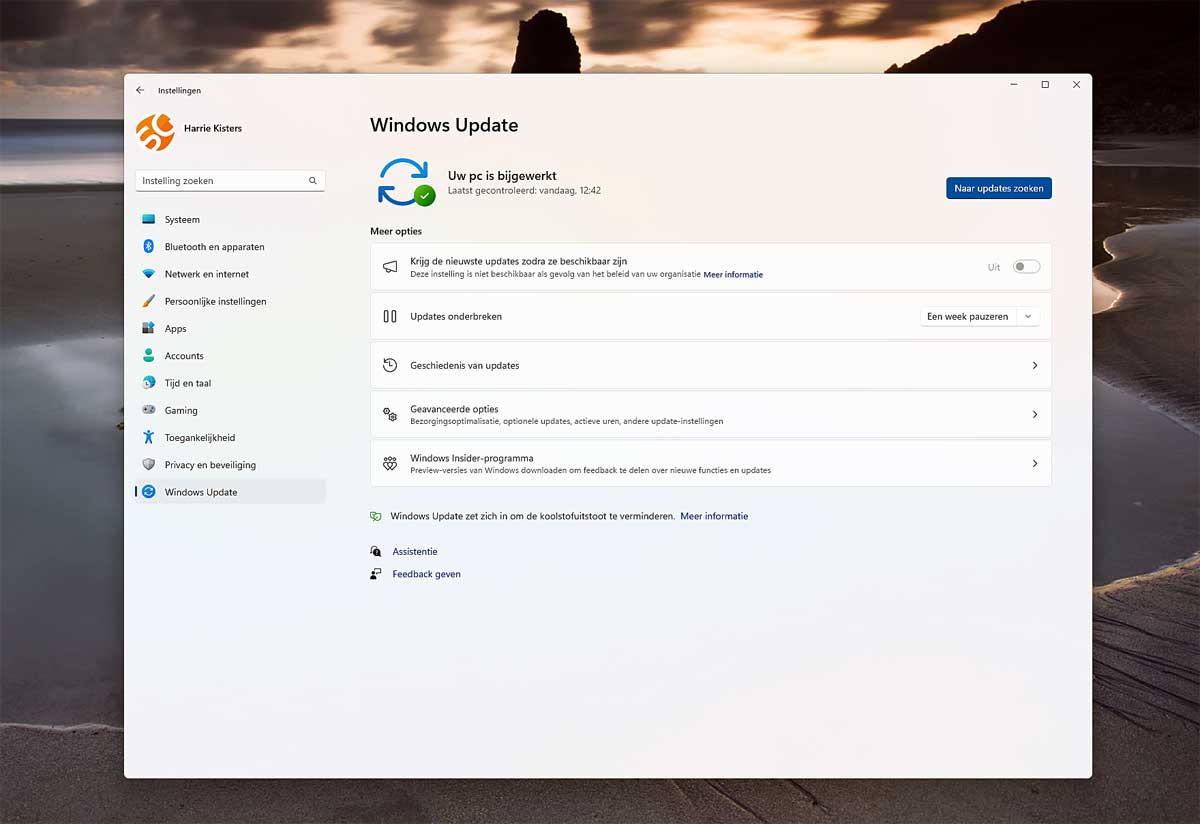The height and width of the screenshot is (824, 1200).
Task: Click the back arrow next to Instellingen
Action: [x=140, y=90]
